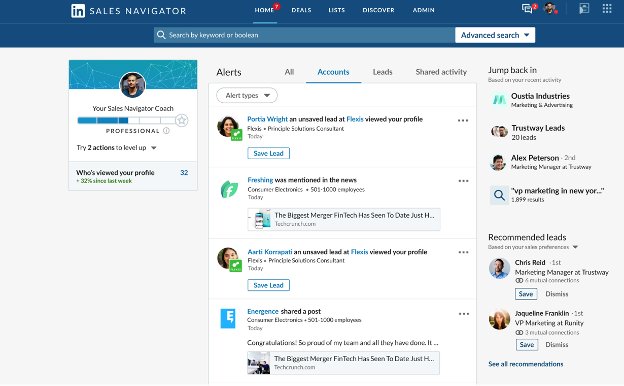Open Alex Peterson recent profile
This screenshot has width=624, height=386.
[535, 158]
